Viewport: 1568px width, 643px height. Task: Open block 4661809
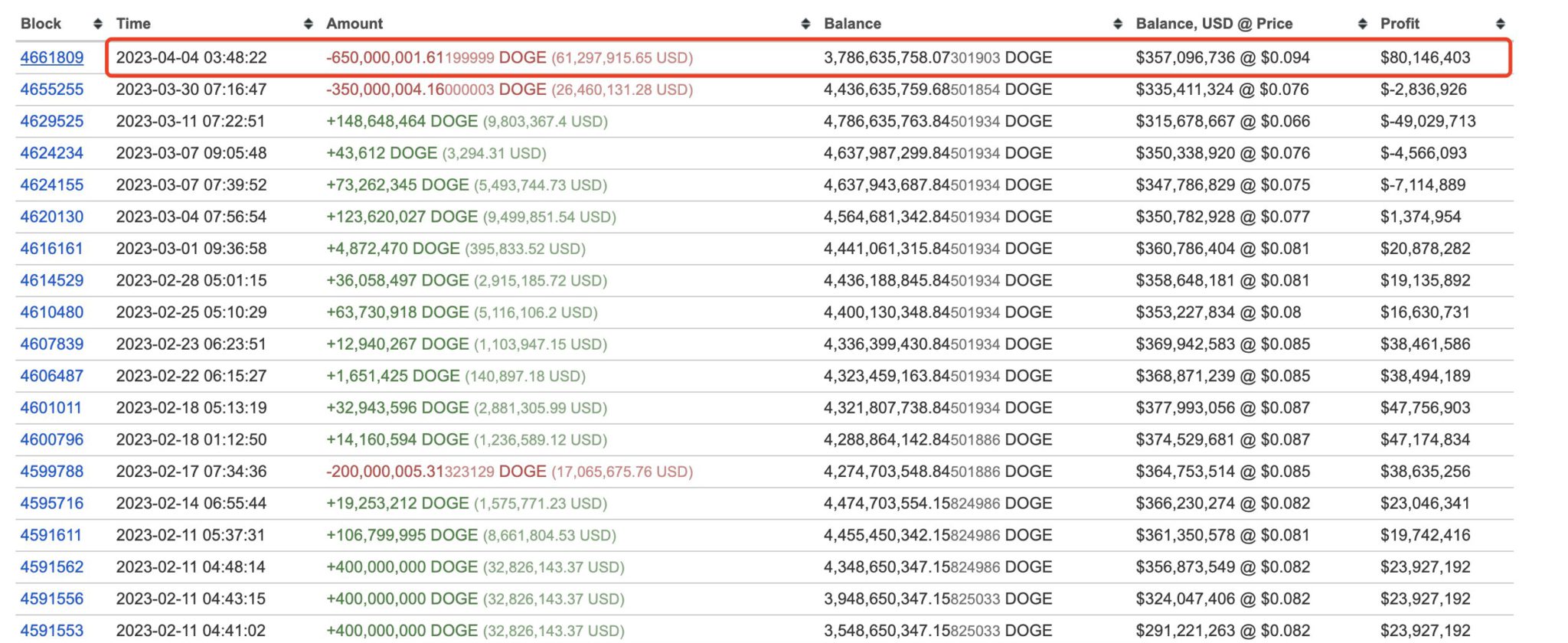tap(51, 57)
